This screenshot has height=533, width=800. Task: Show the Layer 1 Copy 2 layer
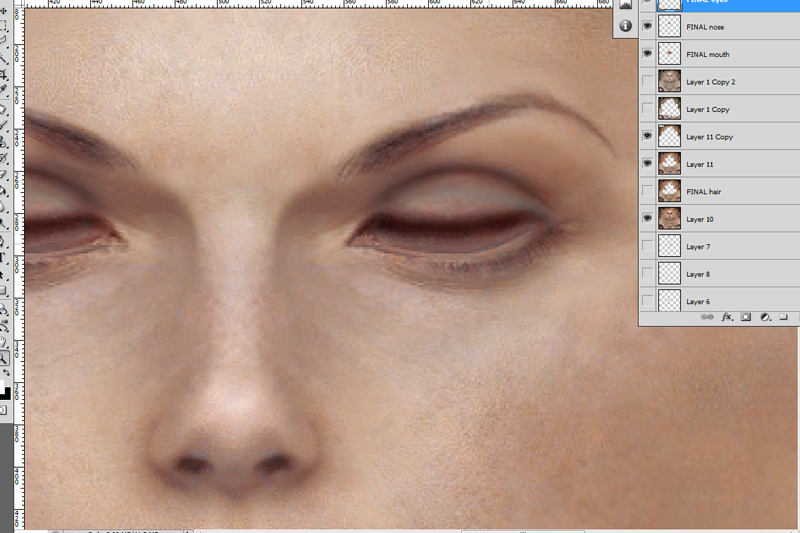tap(647, 81)
